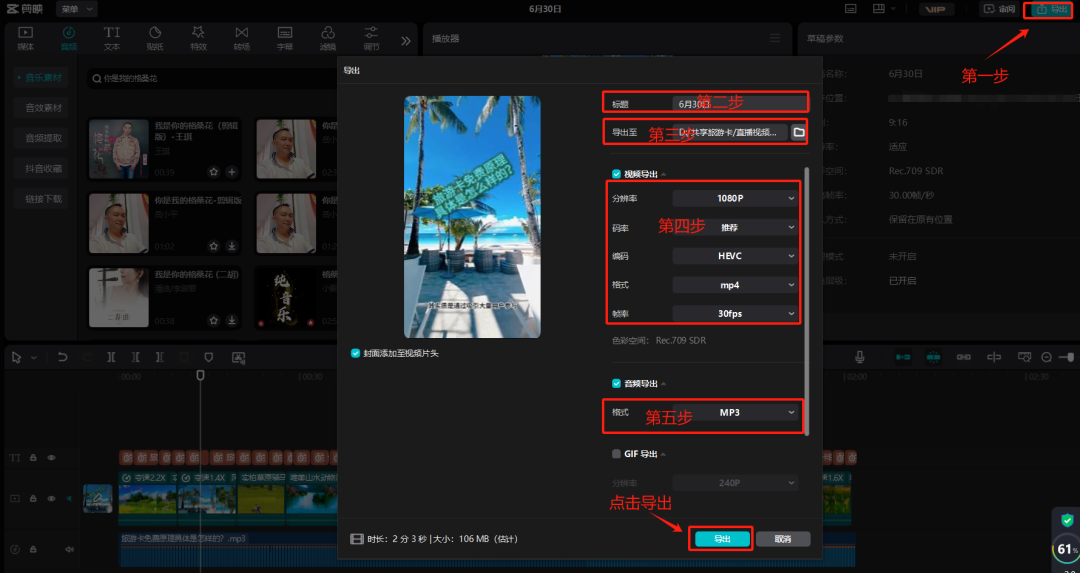Click the cover edit thumbnail before the first clip
The width and height of the screenshot is (1080, 573).
[98, 498]
